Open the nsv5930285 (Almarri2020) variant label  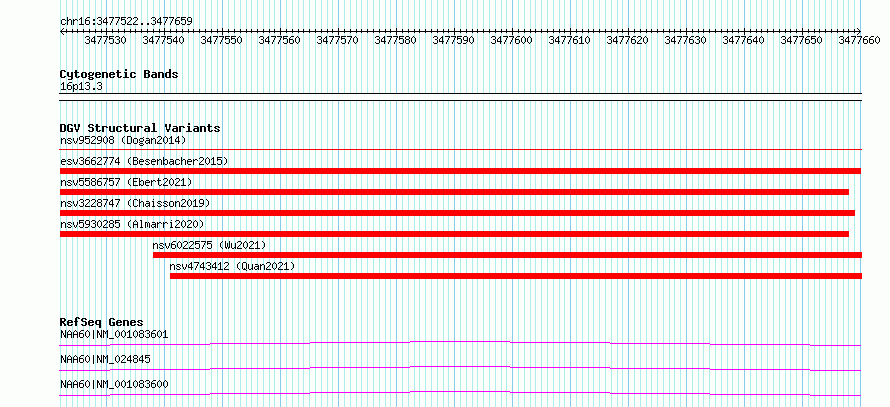(x=132, y=224)
